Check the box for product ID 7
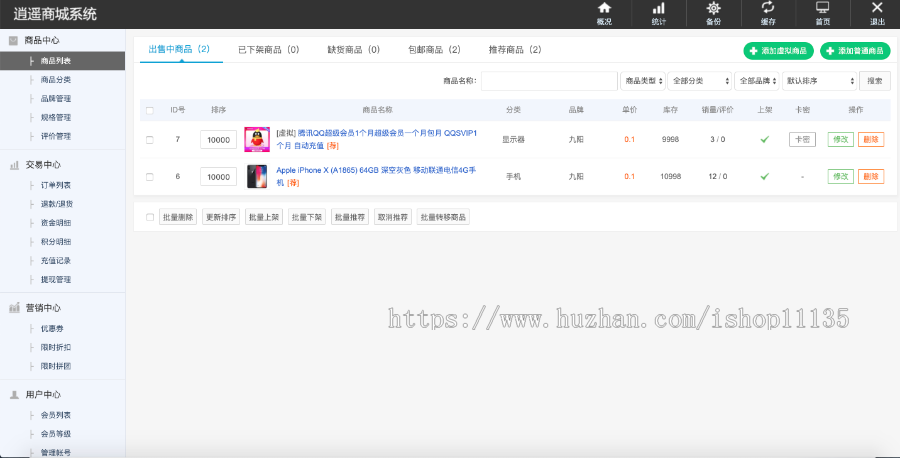The height and width of the screenshot is (458, 900). point(150,139)
